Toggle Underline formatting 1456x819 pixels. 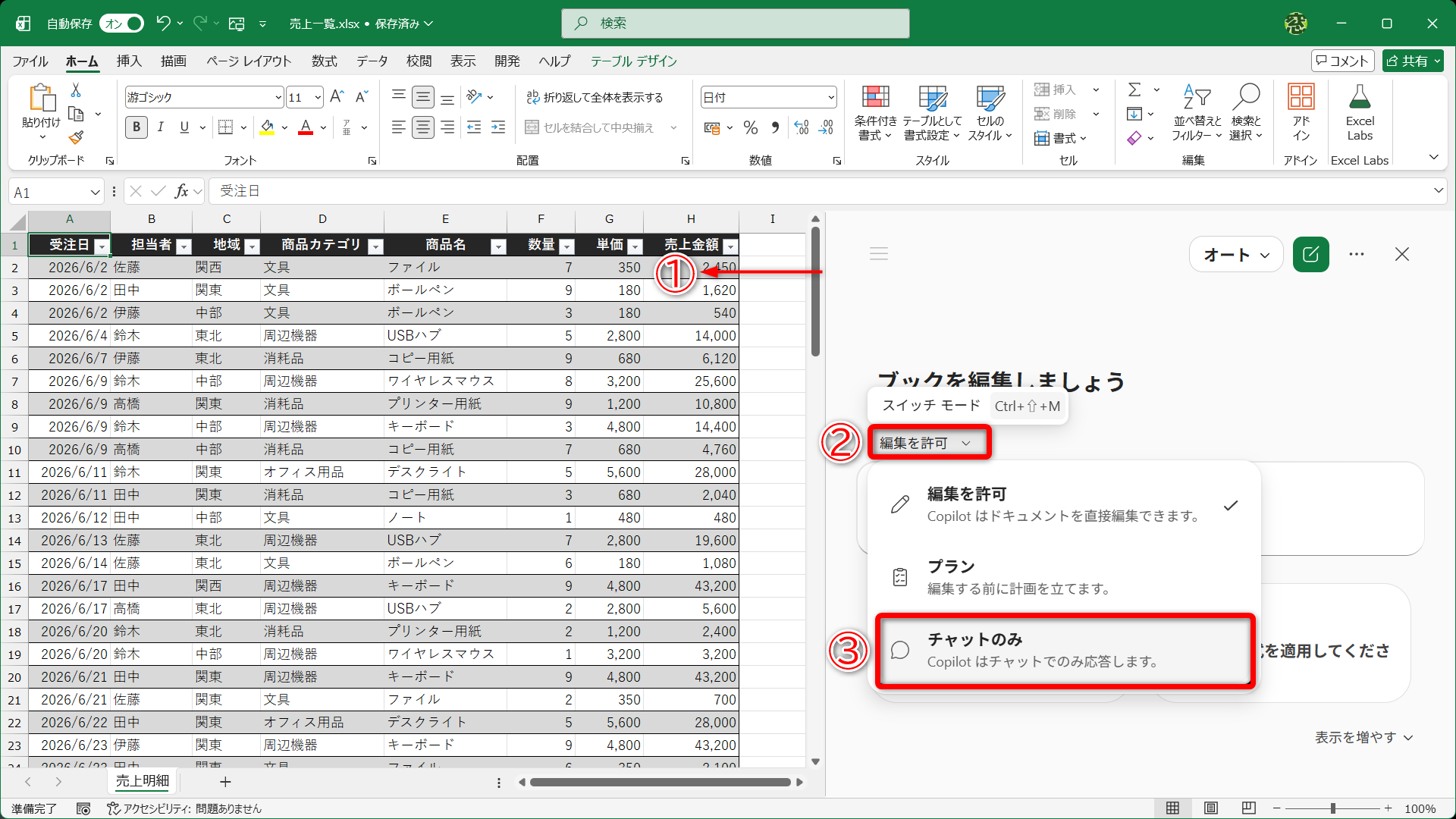[184, 127]
